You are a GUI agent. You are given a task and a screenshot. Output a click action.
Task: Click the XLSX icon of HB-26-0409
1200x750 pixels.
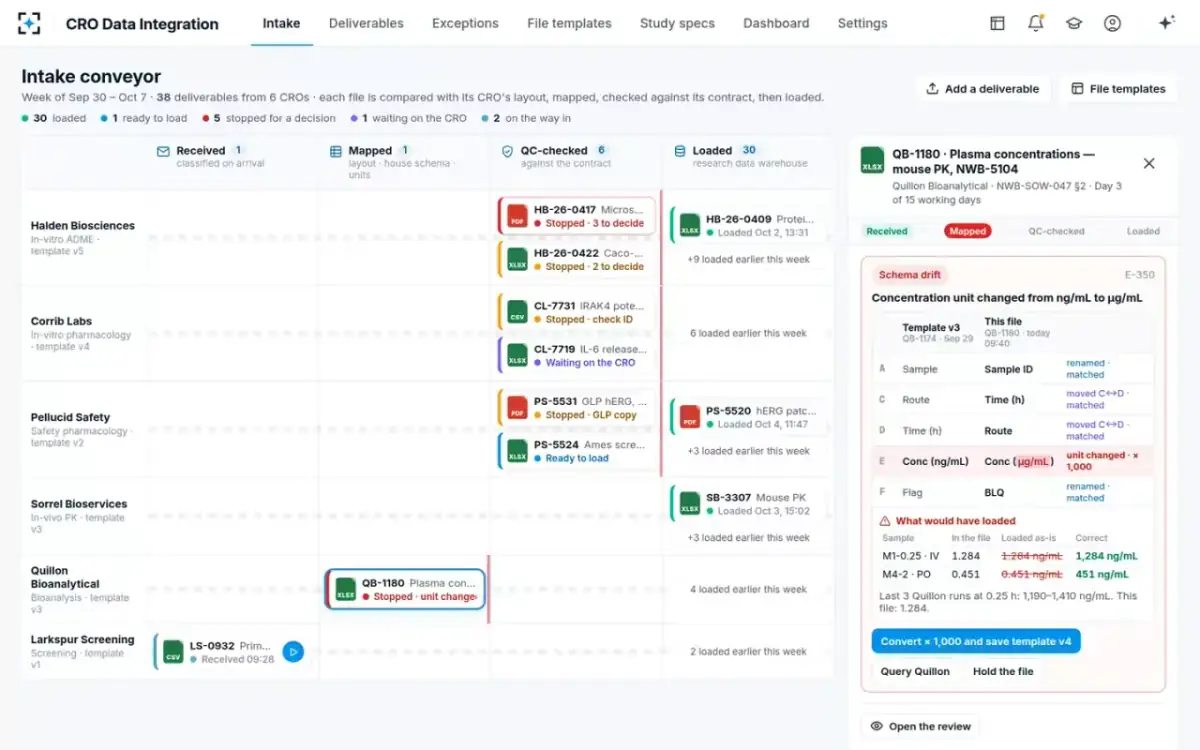tap(690, 225)
